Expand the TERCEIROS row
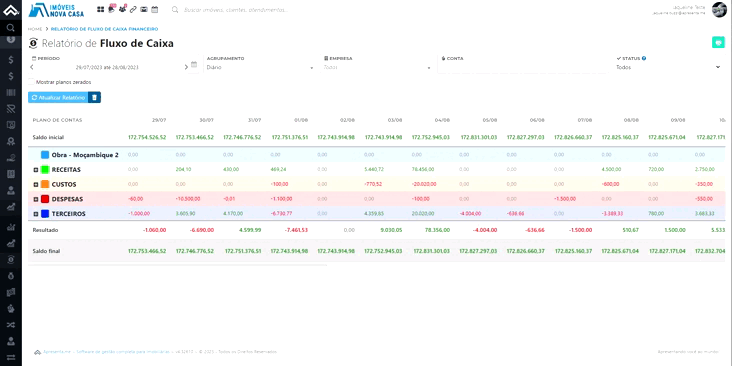Viewport: 732px width, 366px height. coord(35,214)
